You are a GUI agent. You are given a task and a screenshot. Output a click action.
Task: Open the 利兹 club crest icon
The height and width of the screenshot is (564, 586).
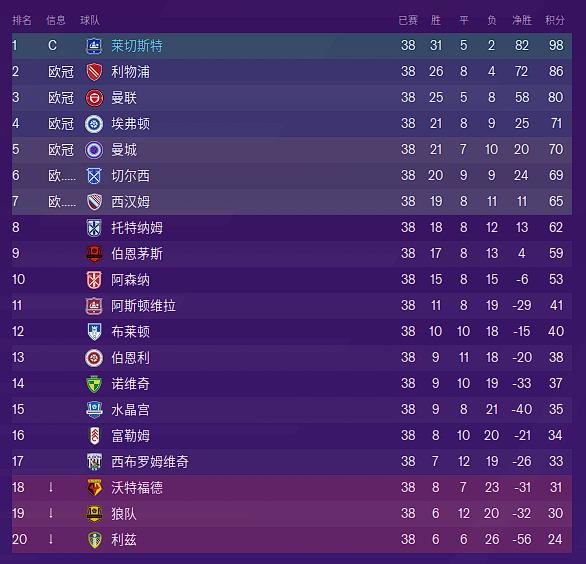(94, 540)
